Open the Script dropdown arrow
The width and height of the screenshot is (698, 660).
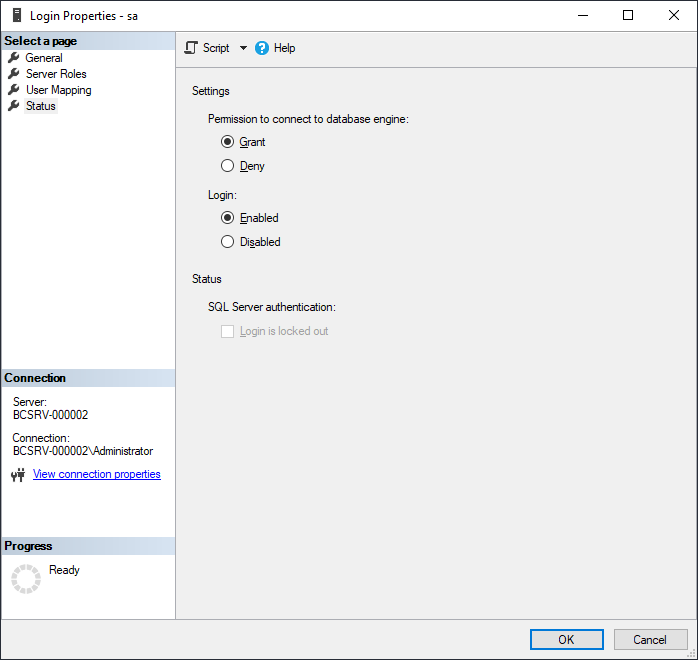243,48
